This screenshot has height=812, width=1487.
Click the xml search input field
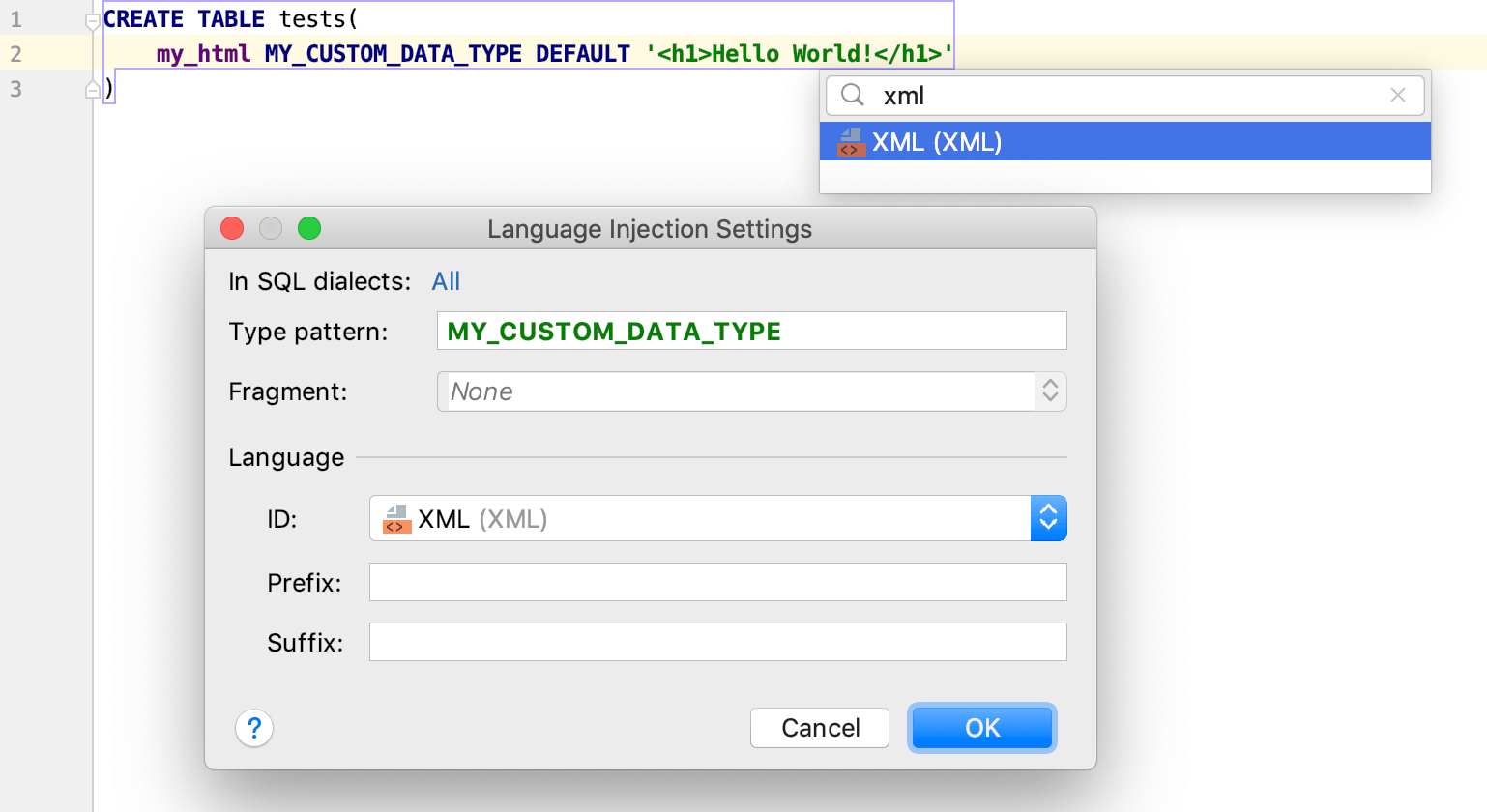1124,96
